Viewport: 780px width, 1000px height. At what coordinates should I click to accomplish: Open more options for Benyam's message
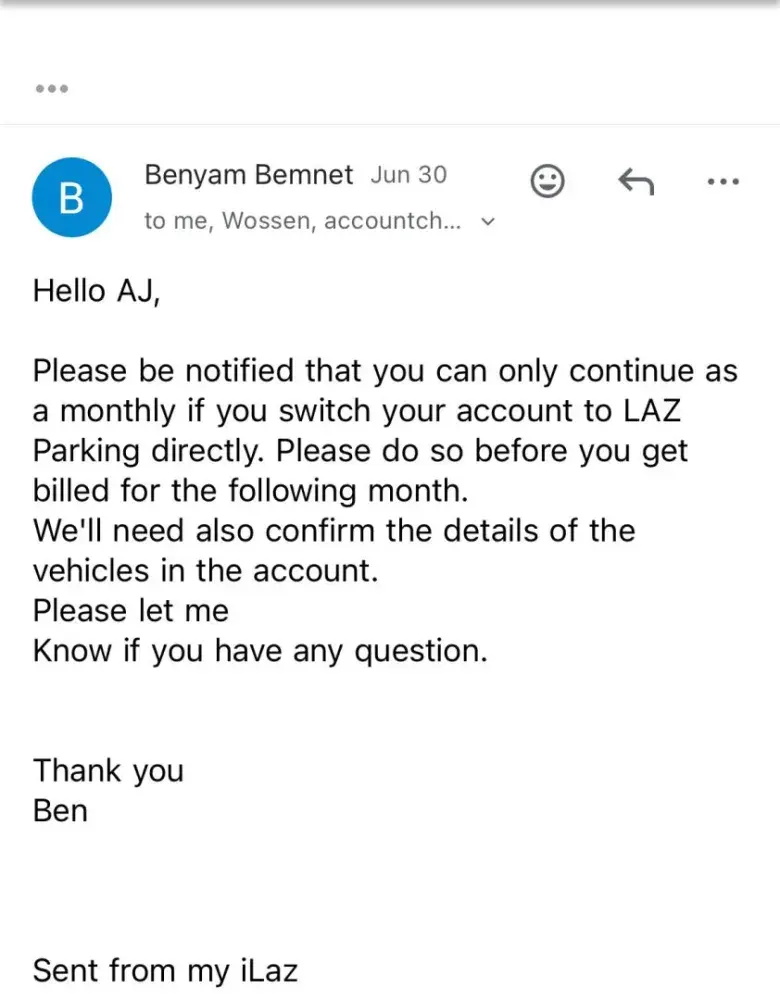click(x=723, y=182)
